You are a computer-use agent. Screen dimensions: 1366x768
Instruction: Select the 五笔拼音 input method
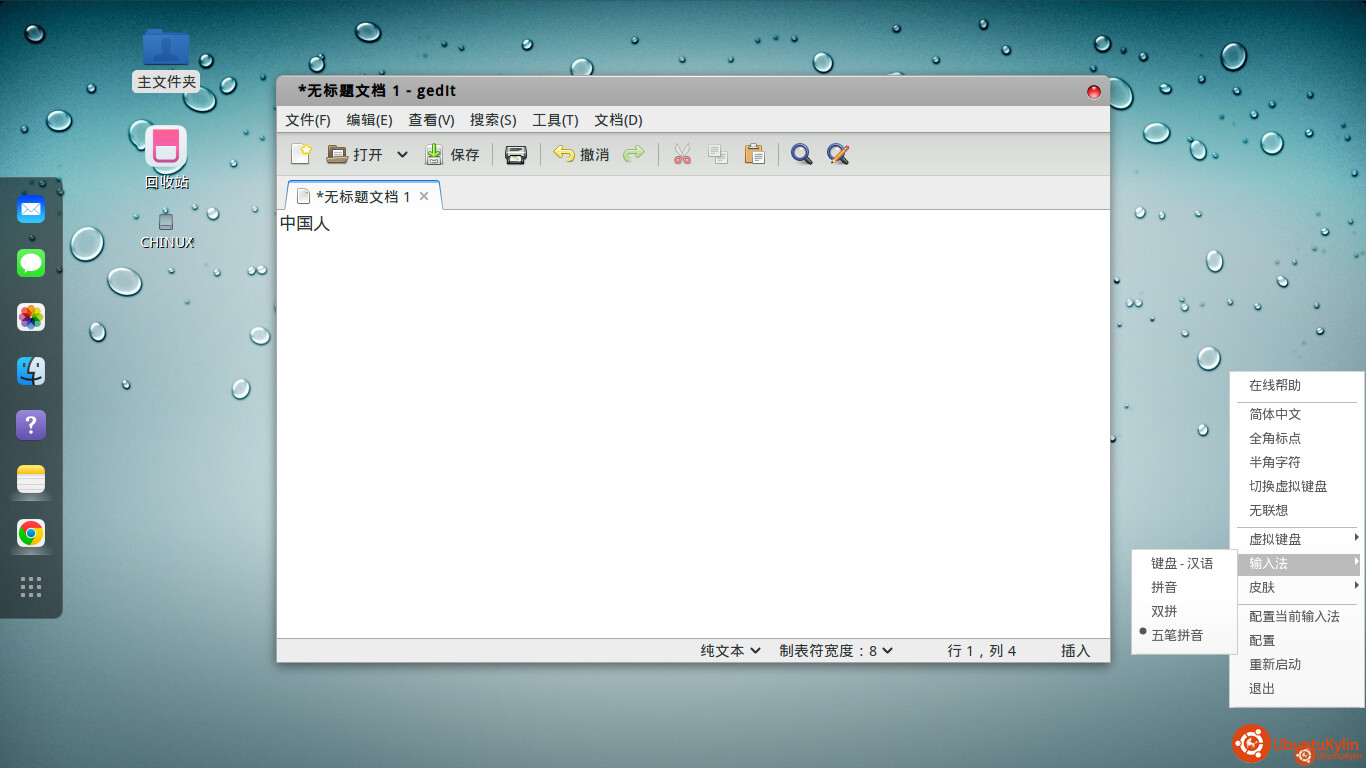coord(1177,635)
